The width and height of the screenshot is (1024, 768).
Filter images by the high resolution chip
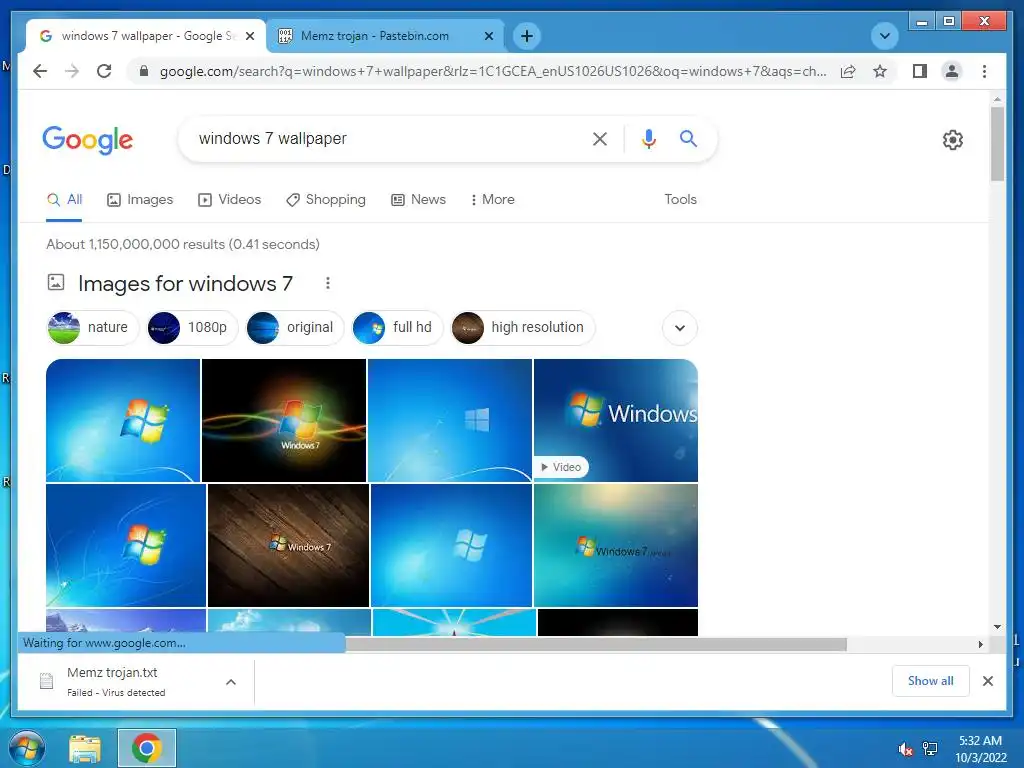click(x=522, y=327)
